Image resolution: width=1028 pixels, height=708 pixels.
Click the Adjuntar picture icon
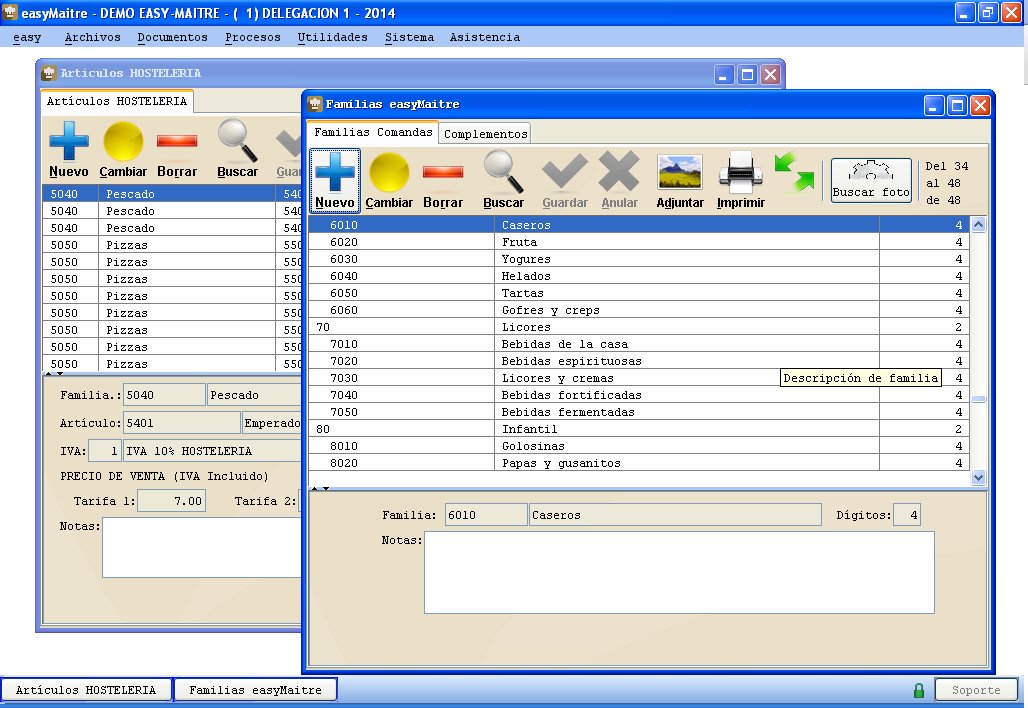click(x=680, y=180)
